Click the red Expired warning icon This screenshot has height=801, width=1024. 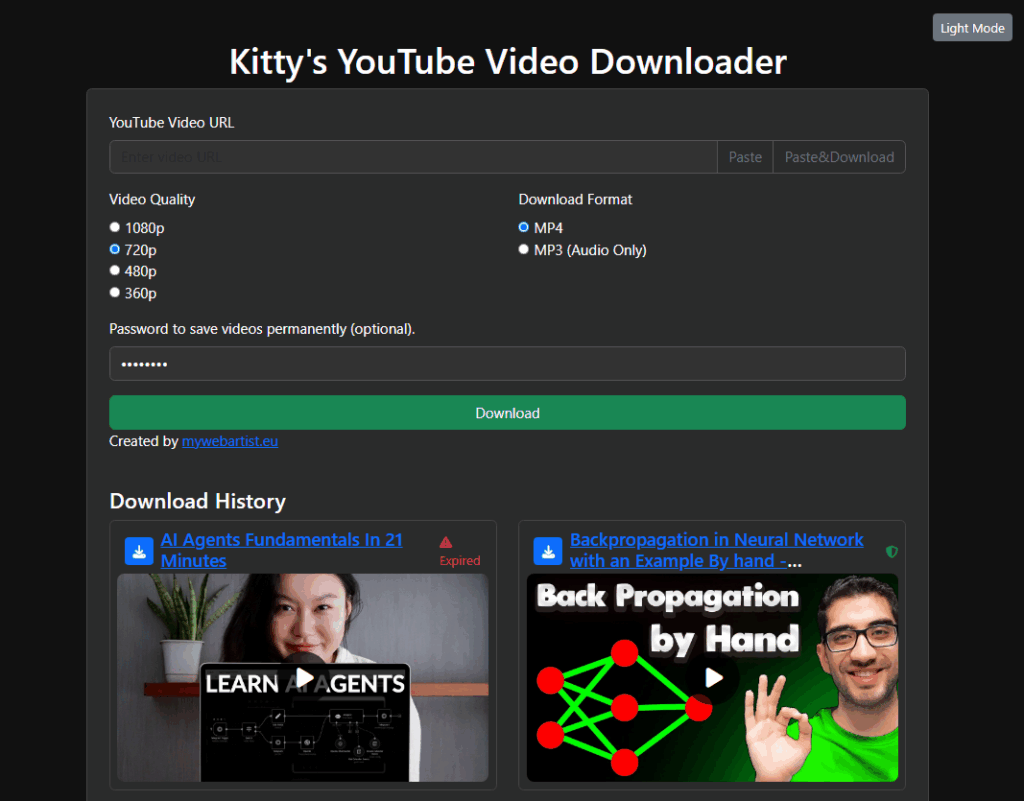(446, 542)
